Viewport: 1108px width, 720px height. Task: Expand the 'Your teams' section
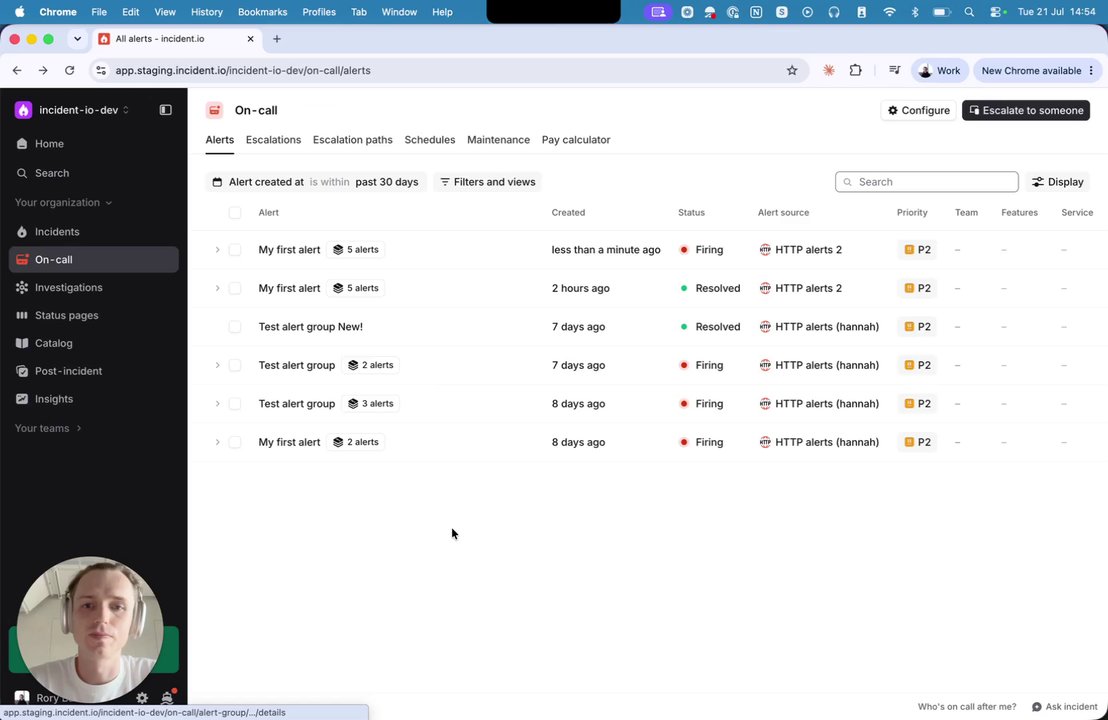48,428
